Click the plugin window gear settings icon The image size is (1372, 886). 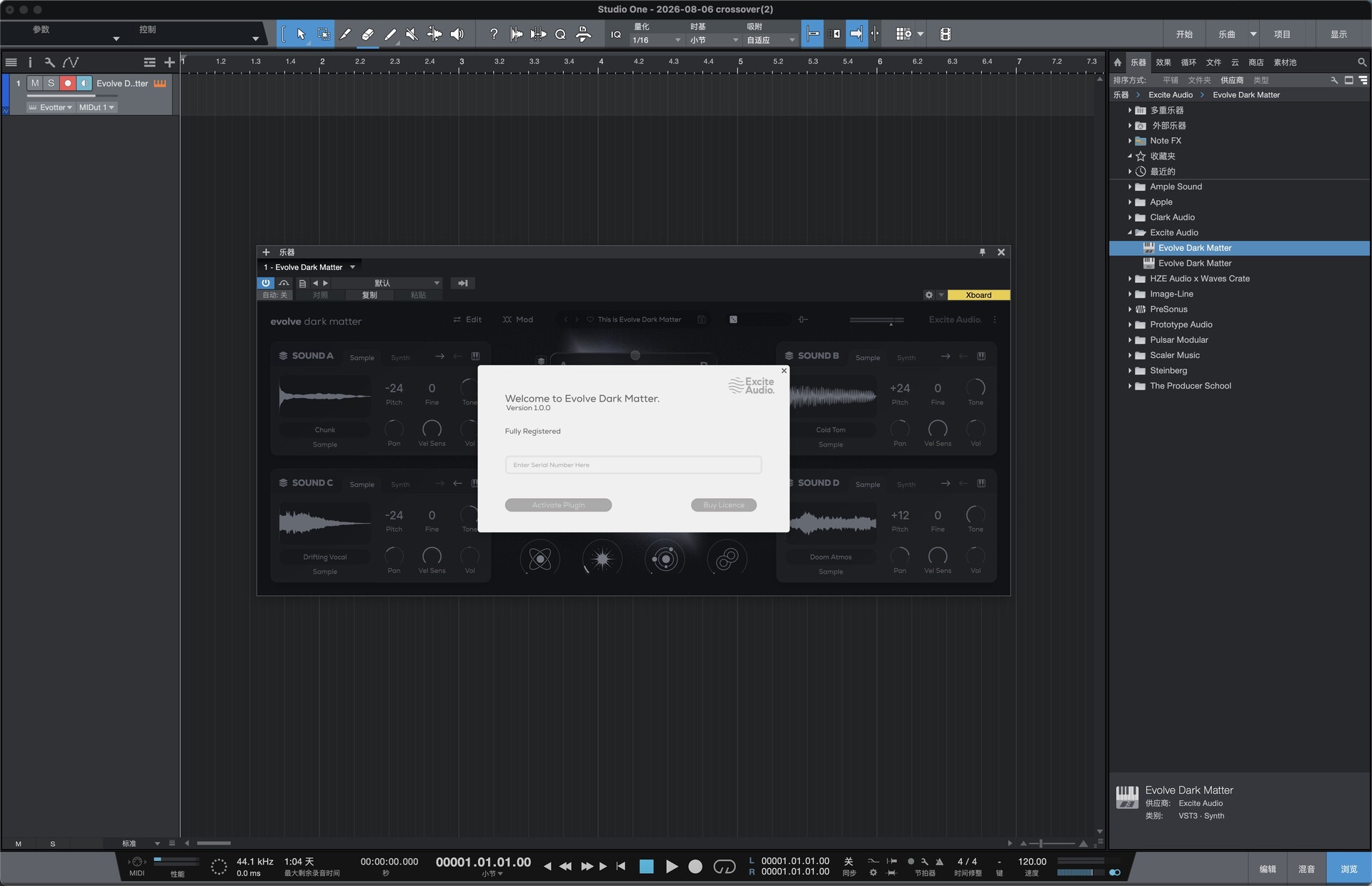click(x=929, y=295)
